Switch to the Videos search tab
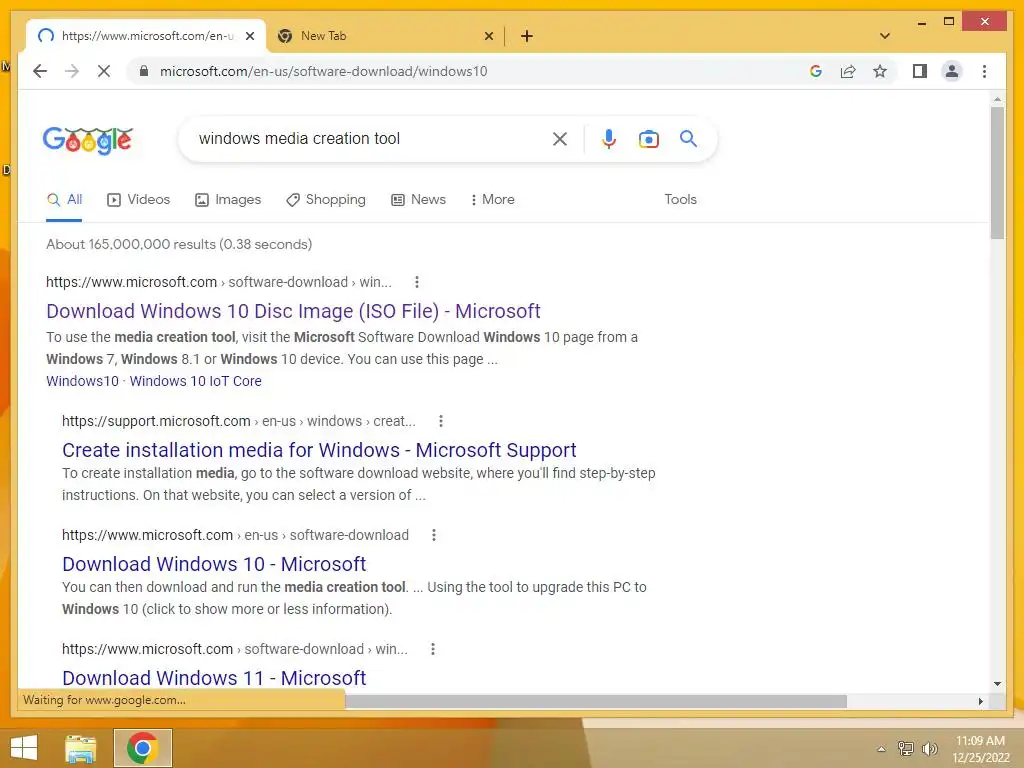 pos(138,199)
